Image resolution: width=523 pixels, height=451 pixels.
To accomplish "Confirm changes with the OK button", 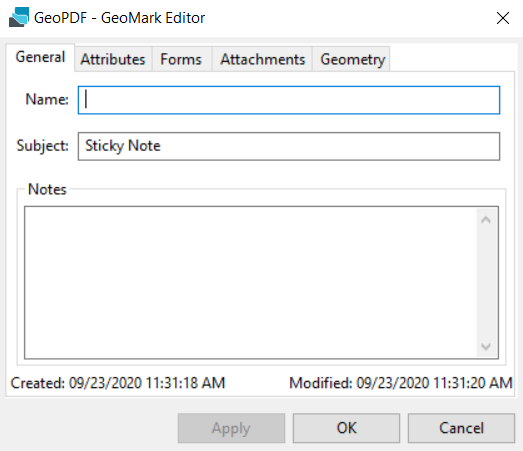I will (x=347, y=428).
